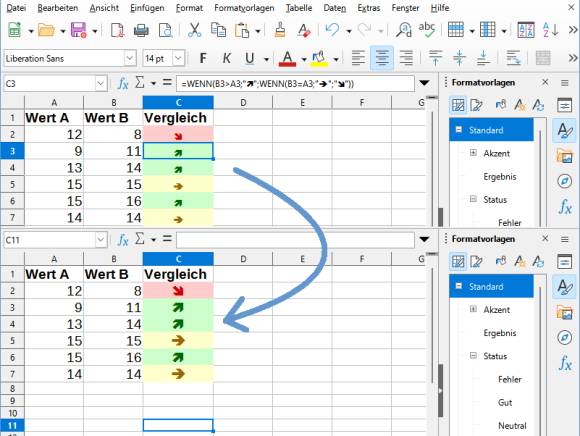Open the underline style dropdown arrow
The width and height of the screenshot is (580, 436).
266,59
